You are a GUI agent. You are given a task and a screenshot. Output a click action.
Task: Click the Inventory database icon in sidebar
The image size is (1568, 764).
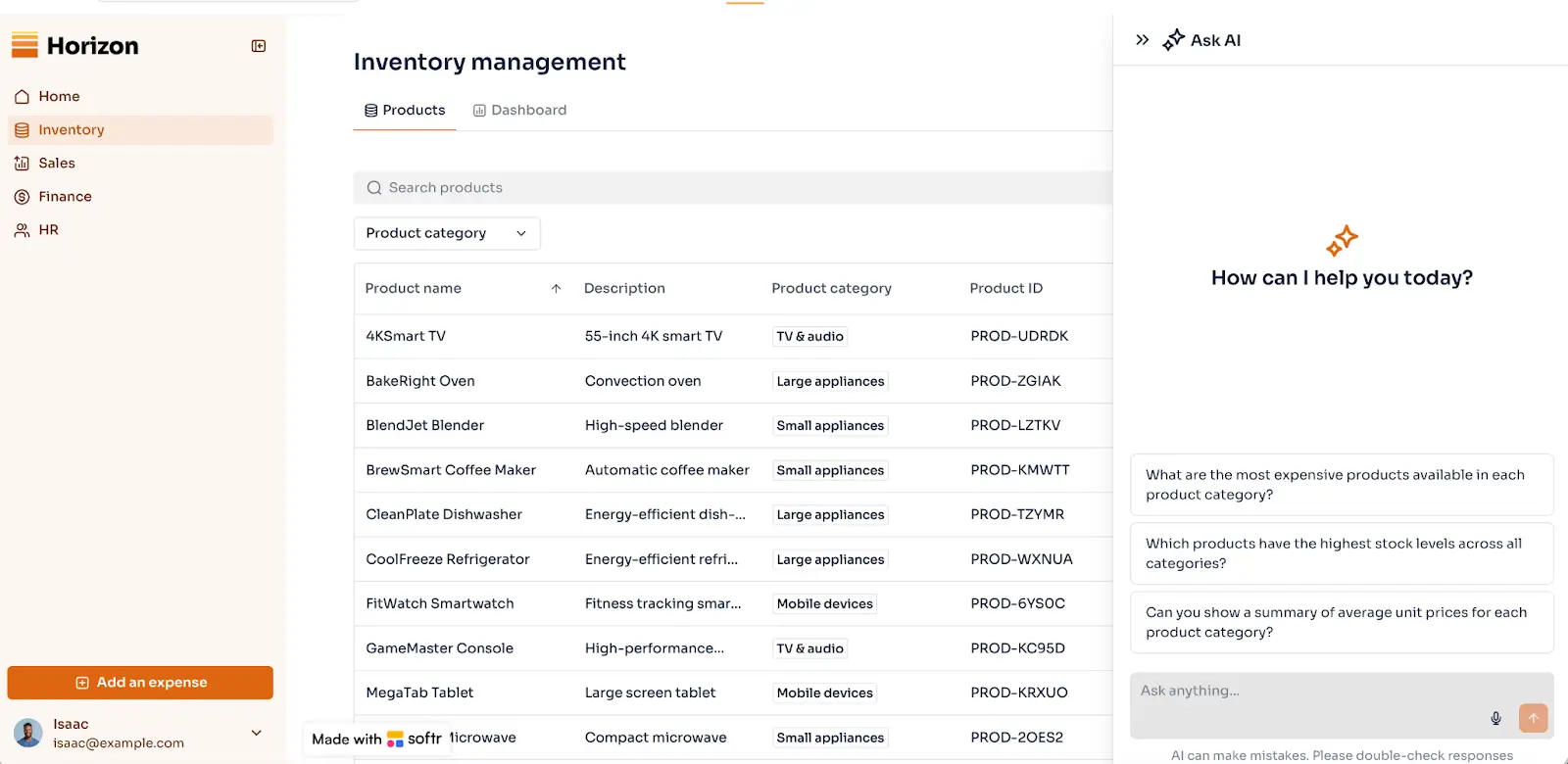[22, 130]
